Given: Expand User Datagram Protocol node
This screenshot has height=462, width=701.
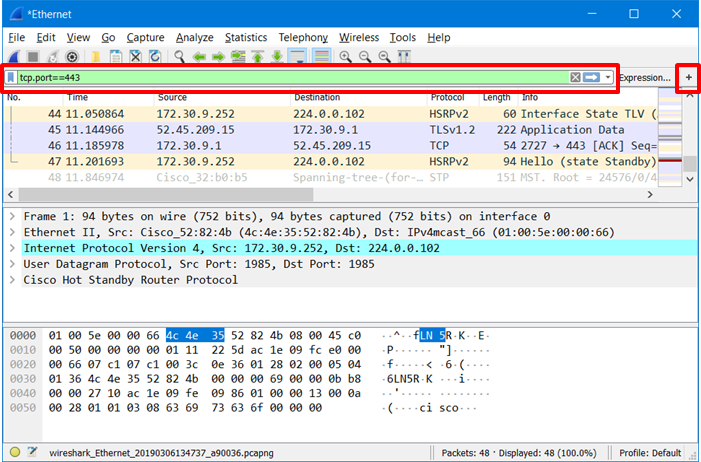Looking at the screenshot, I should point(13,264).
